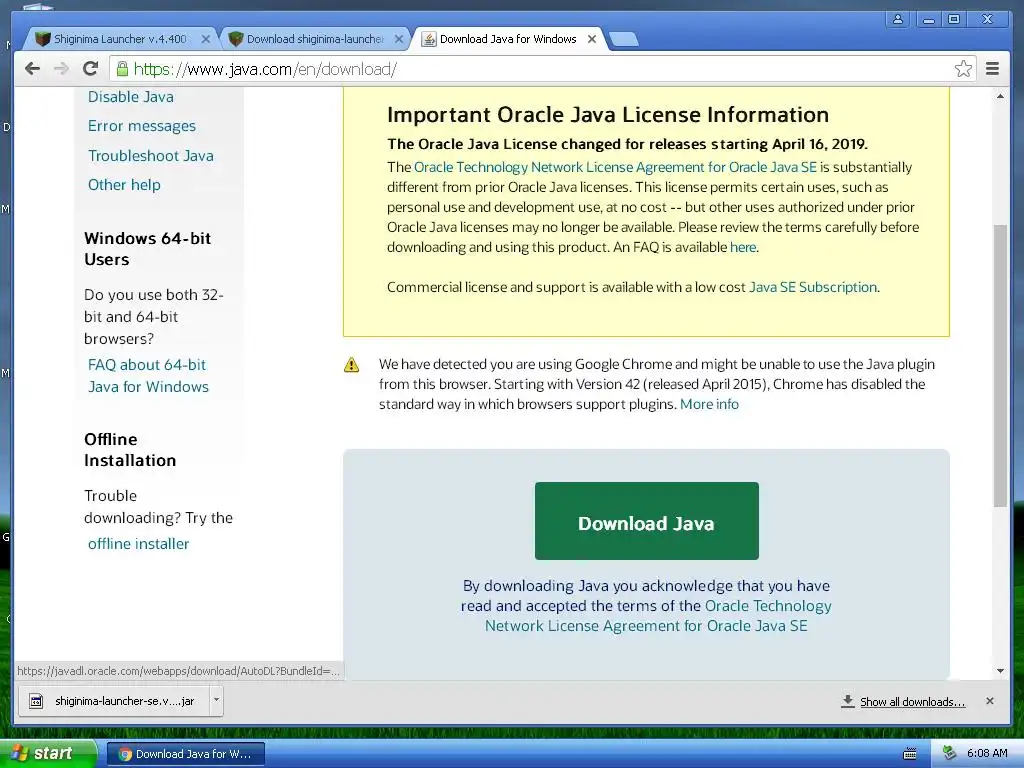Close the downloads bar

pos(989,701)
